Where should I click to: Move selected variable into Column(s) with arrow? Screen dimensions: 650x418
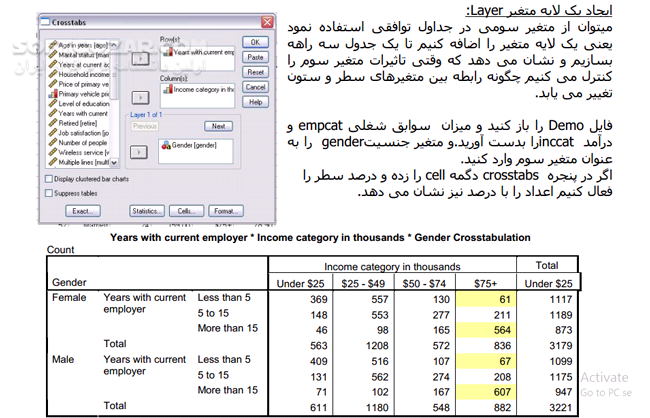[x=141, y=97]
